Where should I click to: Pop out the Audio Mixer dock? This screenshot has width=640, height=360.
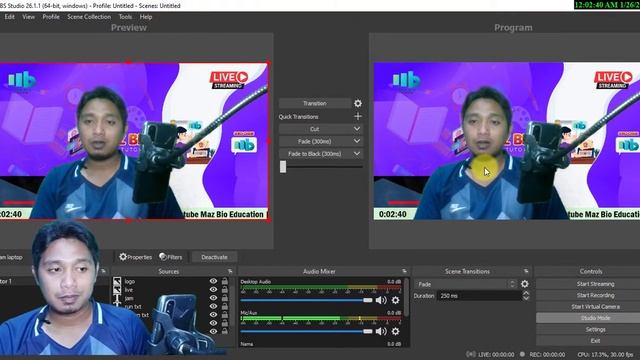[x=404, y=271]
